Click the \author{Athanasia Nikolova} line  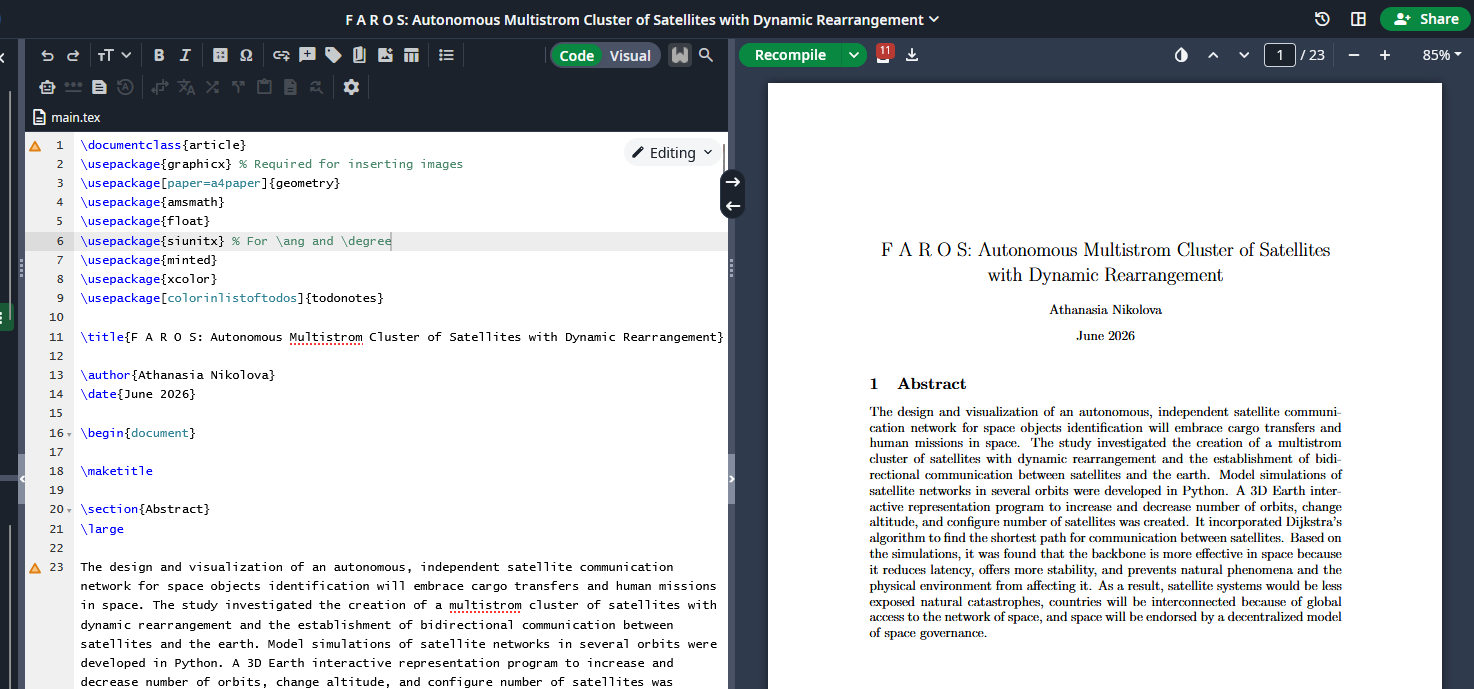(x=178, y=375)
